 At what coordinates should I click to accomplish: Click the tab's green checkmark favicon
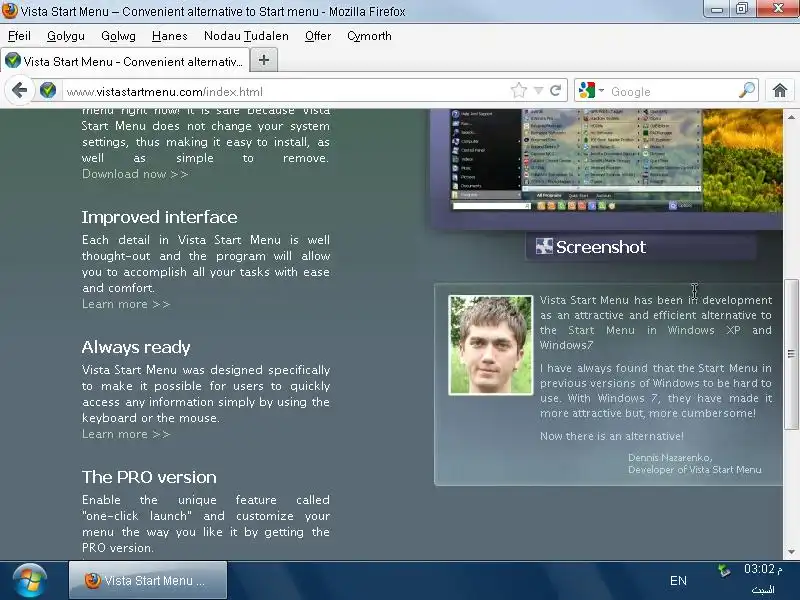coord(12,61)
